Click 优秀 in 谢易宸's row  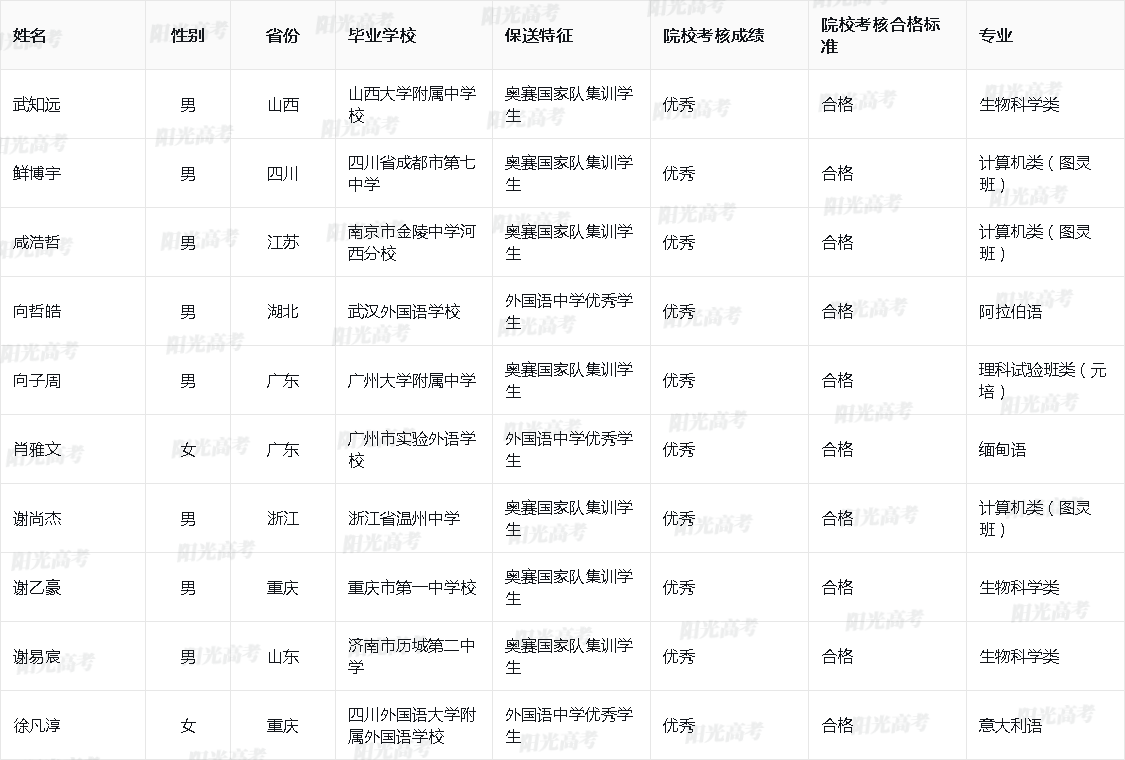coord(679,657)
